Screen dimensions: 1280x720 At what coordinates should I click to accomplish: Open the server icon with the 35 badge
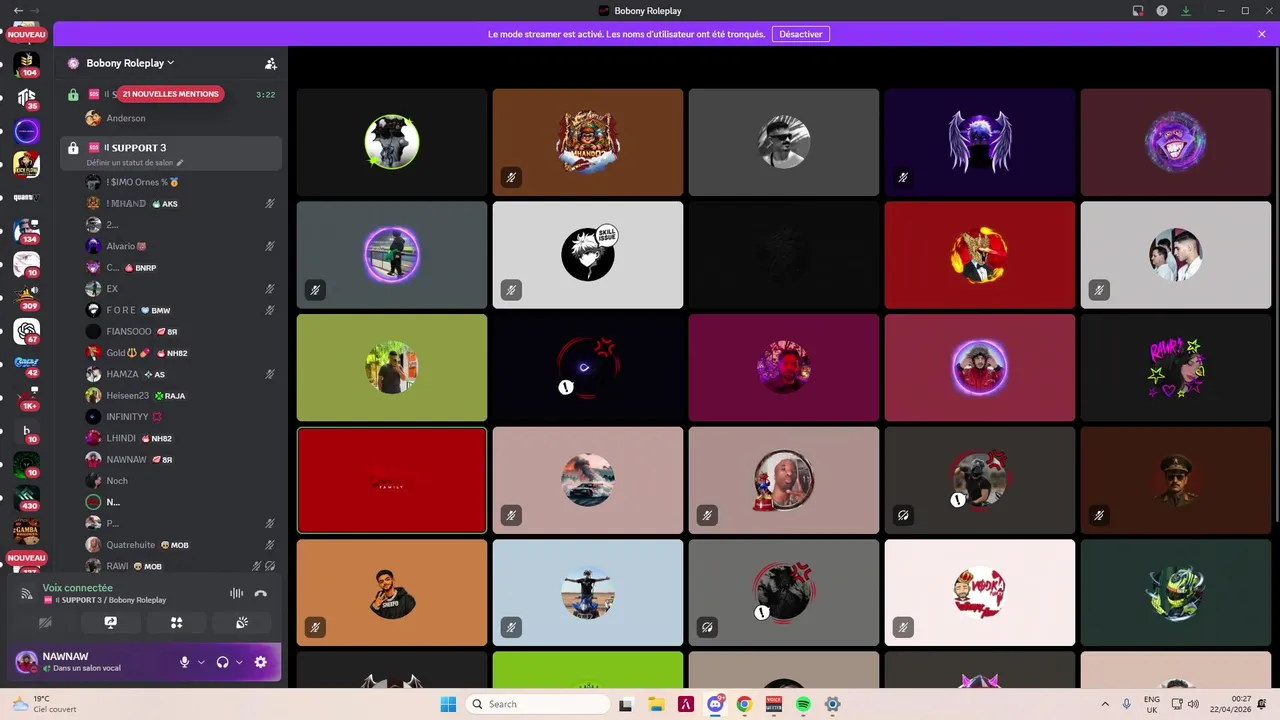(x=27, y=97)
